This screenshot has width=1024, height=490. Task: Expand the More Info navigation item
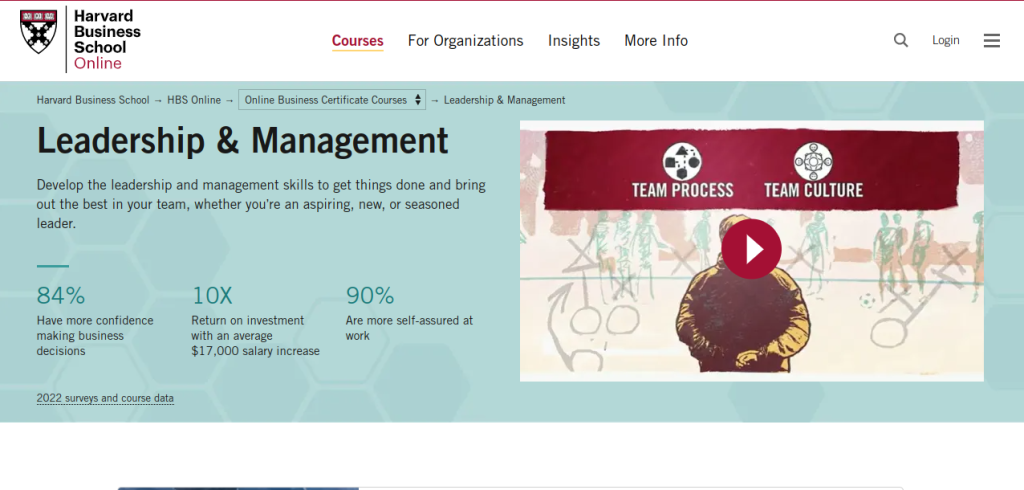point(656,41)
